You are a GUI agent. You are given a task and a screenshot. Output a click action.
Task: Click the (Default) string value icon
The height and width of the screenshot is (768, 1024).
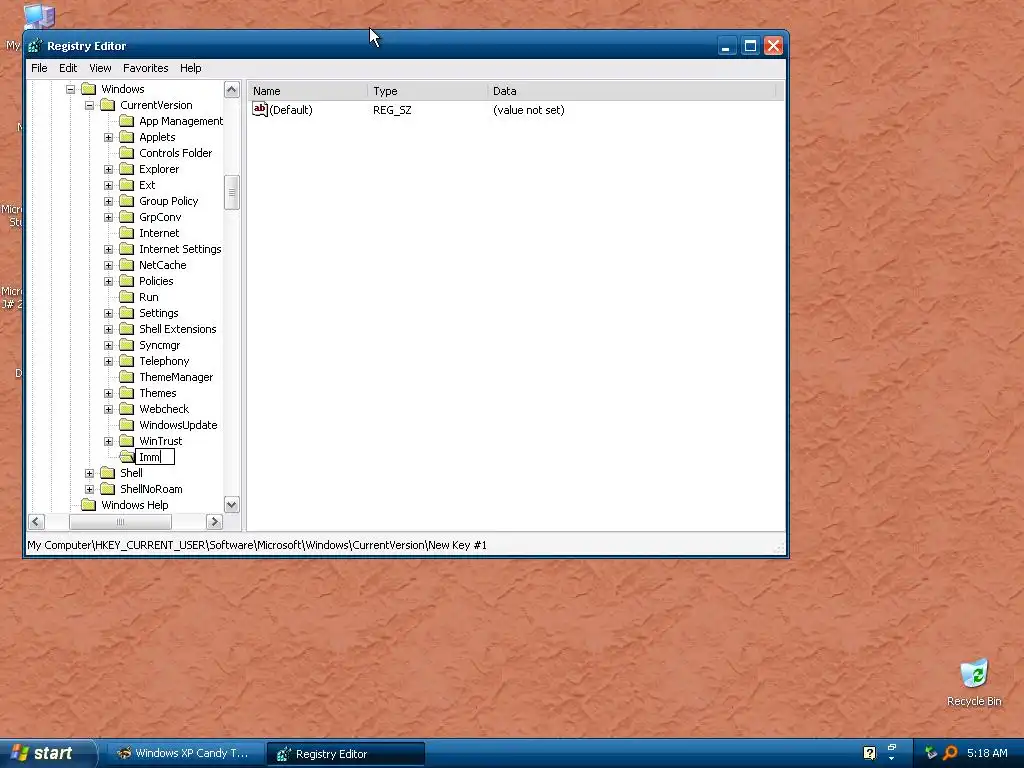[x=260, y=110]
